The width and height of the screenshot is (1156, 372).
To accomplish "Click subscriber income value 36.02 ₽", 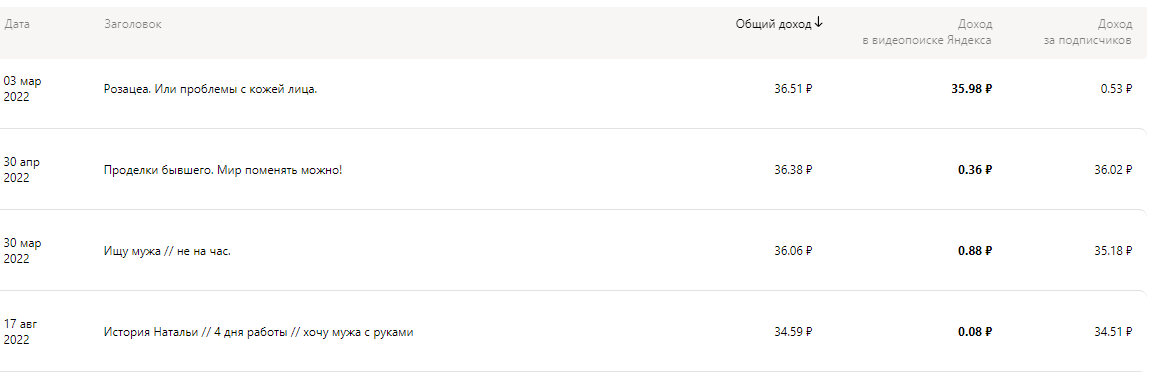I will [1113, 170].
